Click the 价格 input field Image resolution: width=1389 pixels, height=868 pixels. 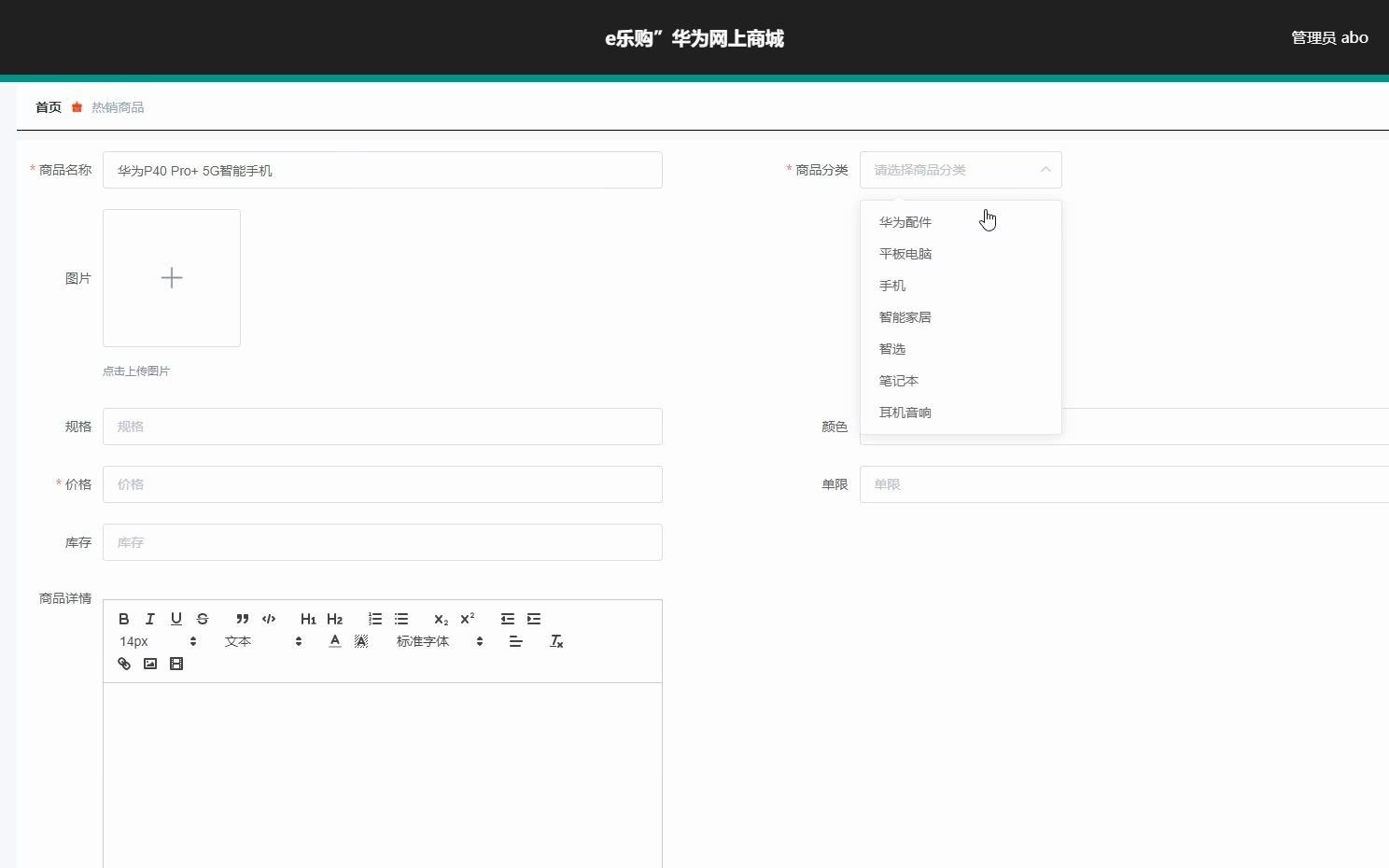pyautogui.click(x=383, y=484)
